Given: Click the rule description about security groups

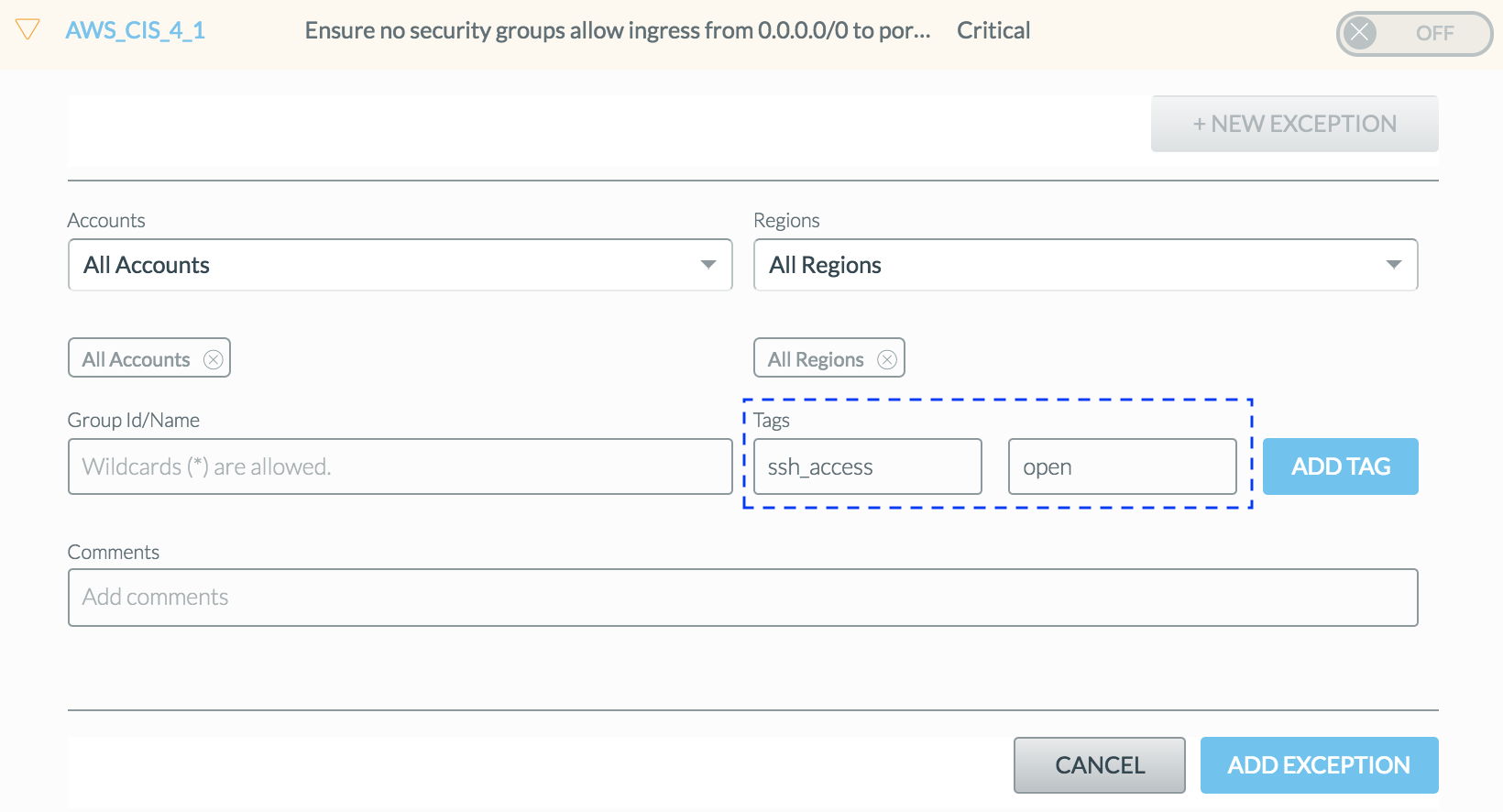Looking at the screenshot, I should pos(617,31).
